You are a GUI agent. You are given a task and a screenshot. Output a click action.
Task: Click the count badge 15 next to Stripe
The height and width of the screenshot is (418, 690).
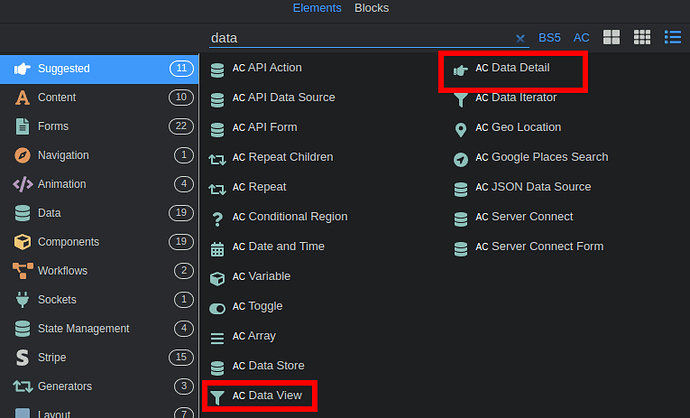click(181, 357)
